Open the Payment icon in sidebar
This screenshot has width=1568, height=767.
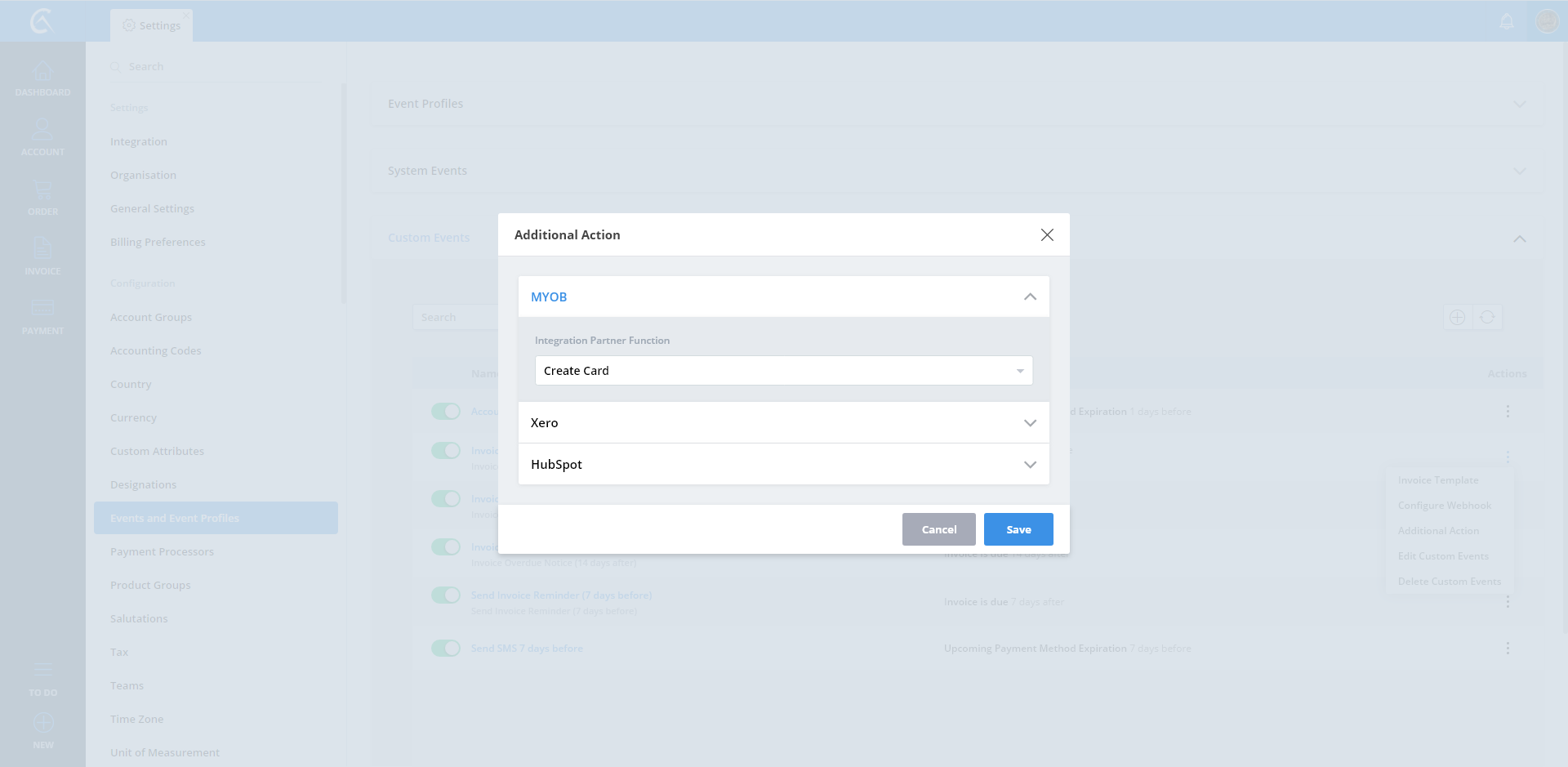(42, 310)
